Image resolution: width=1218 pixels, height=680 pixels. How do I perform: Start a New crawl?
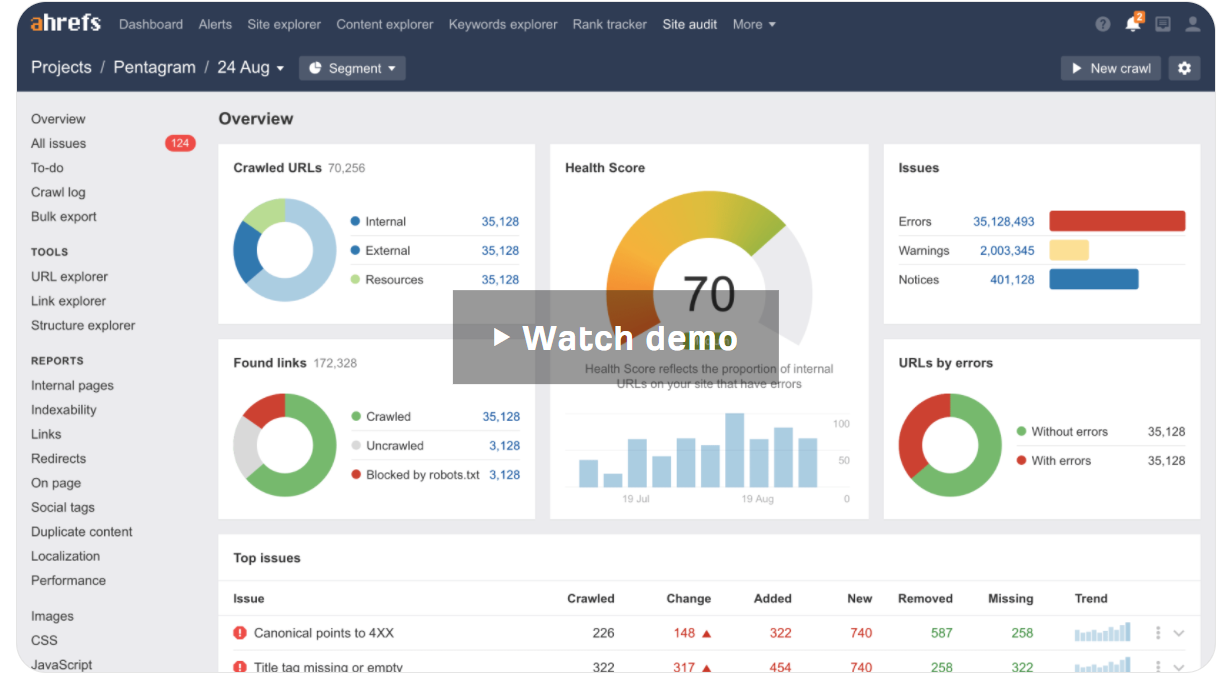tap(1110, 68)
